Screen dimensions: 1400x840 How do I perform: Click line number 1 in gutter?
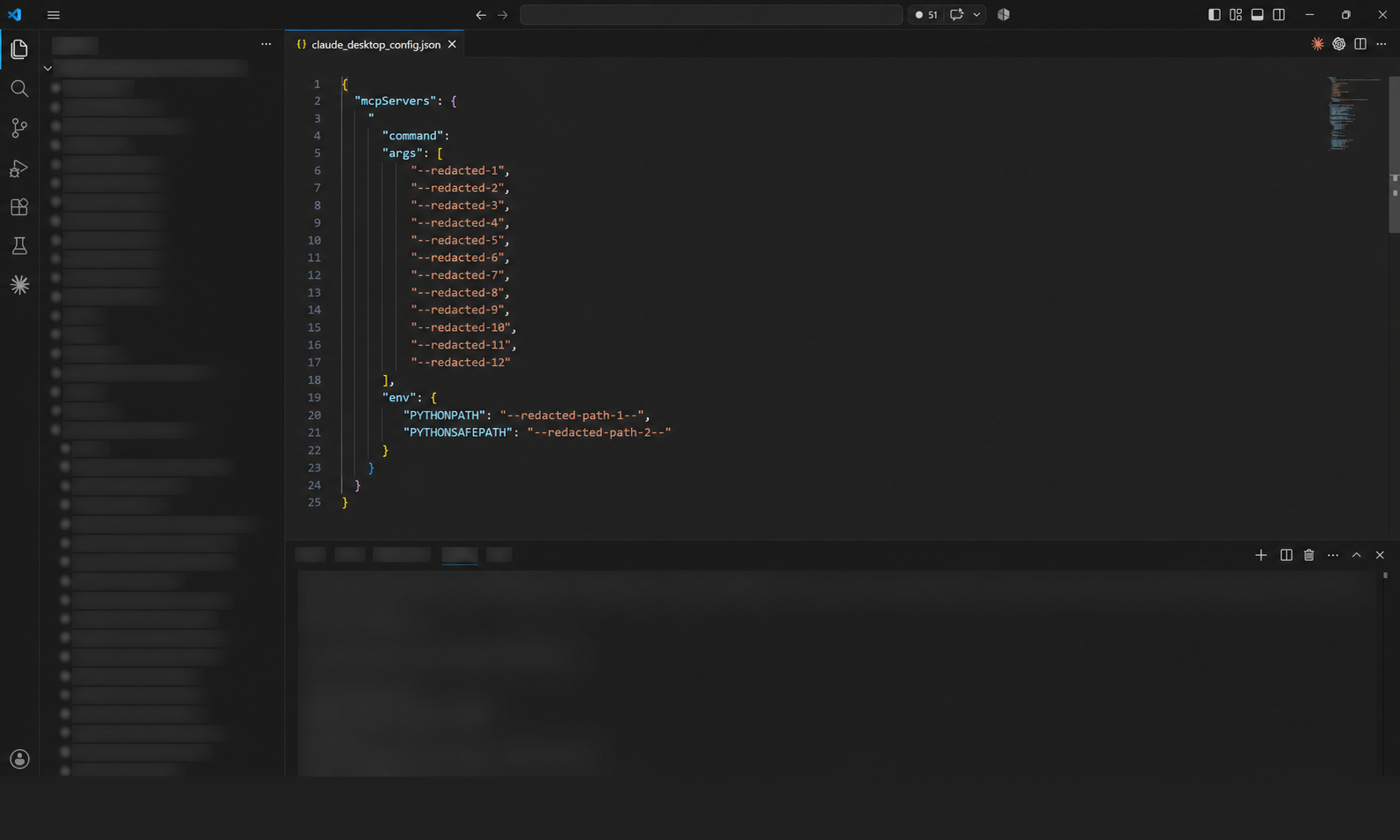317,84
